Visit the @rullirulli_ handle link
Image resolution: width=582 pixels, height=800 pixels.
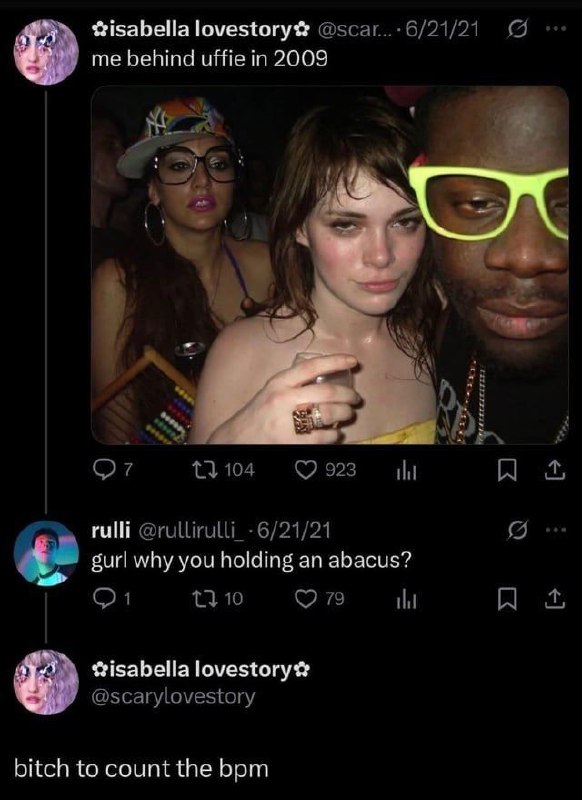[x=193, y=531]
